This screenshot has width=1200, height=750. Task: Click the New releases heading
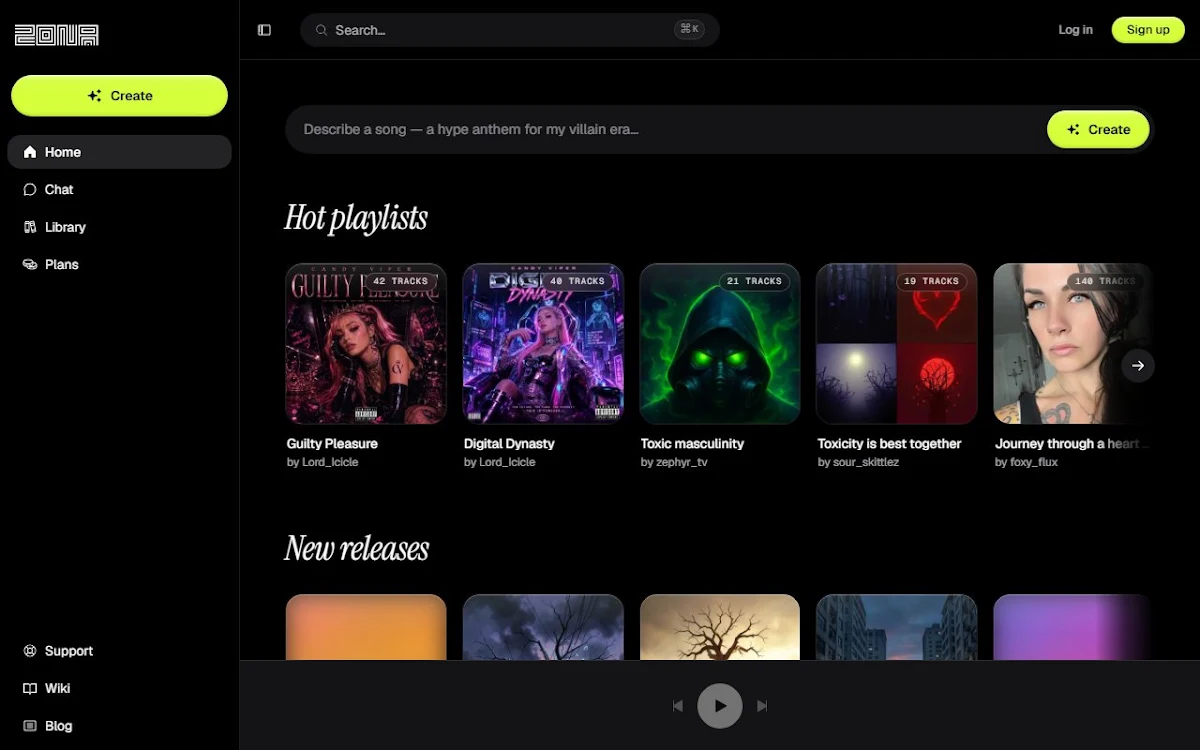tap(357, 548)
